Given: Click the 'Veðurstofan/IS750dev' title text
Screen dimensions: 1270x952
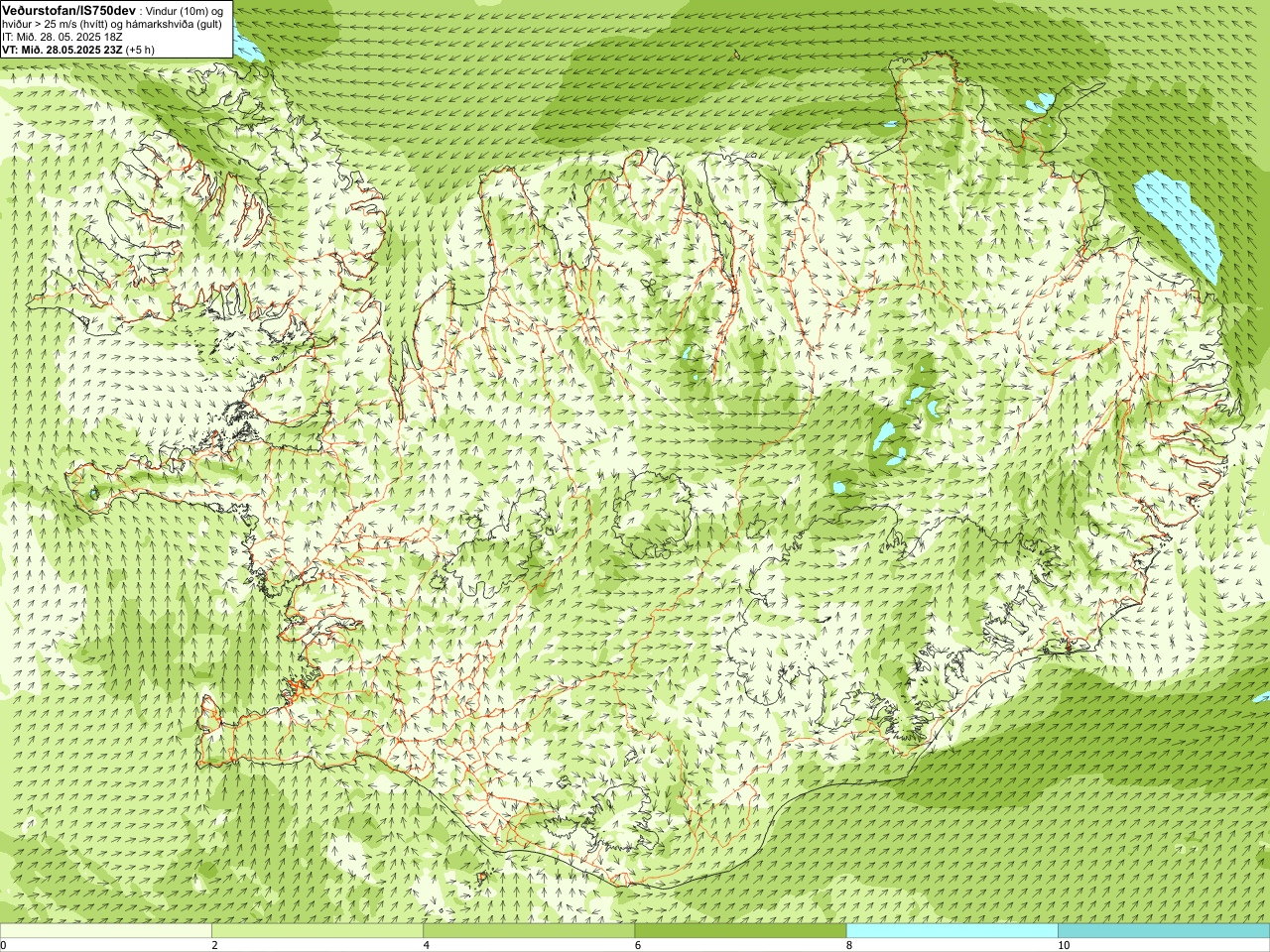Looking at the screenshot, I should pos(68,9).
